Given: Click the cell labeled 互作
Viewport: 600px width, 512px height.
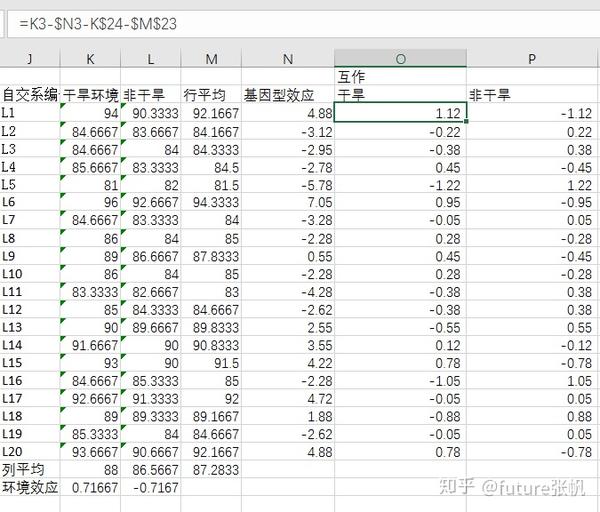Looking at the screenshot, I should tap(400, 77).
